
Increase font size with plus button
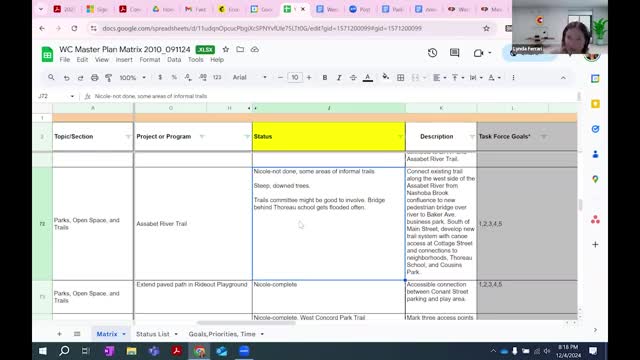coord(309,78)
